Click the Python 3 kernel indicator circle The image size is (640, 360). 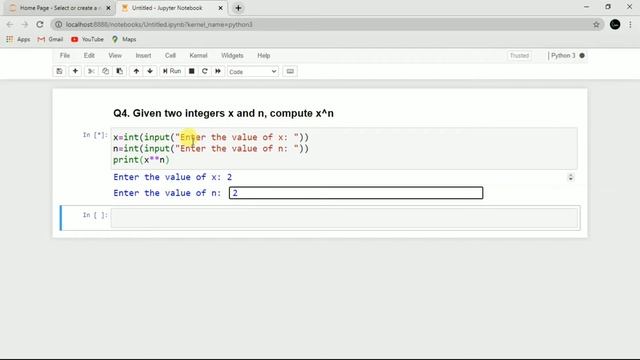tap(582, 56)
